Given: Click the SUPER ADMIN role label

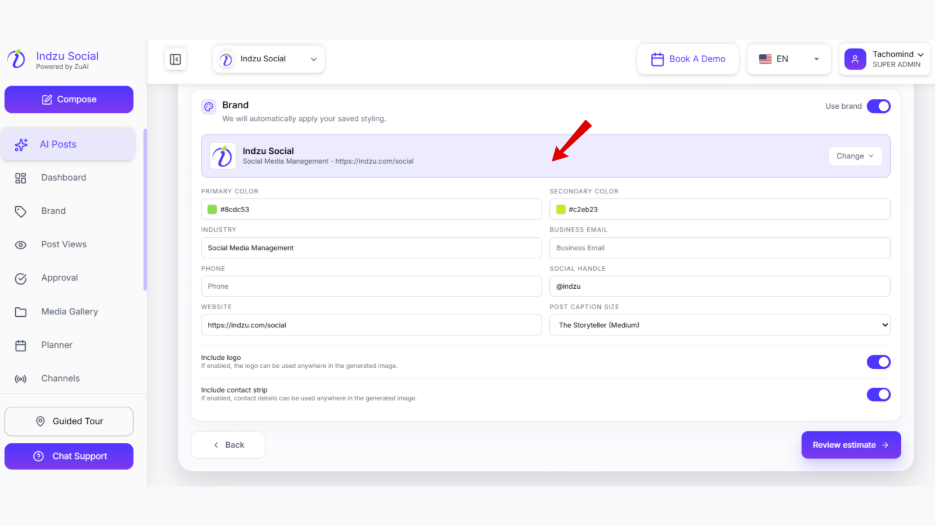Looking at the screenshot, I should point(896,64).
